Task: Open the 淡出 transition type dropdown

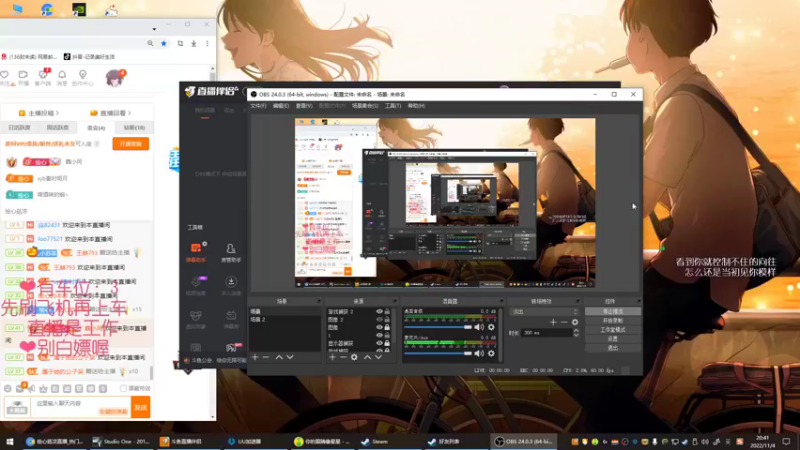Action: (544, 312)
